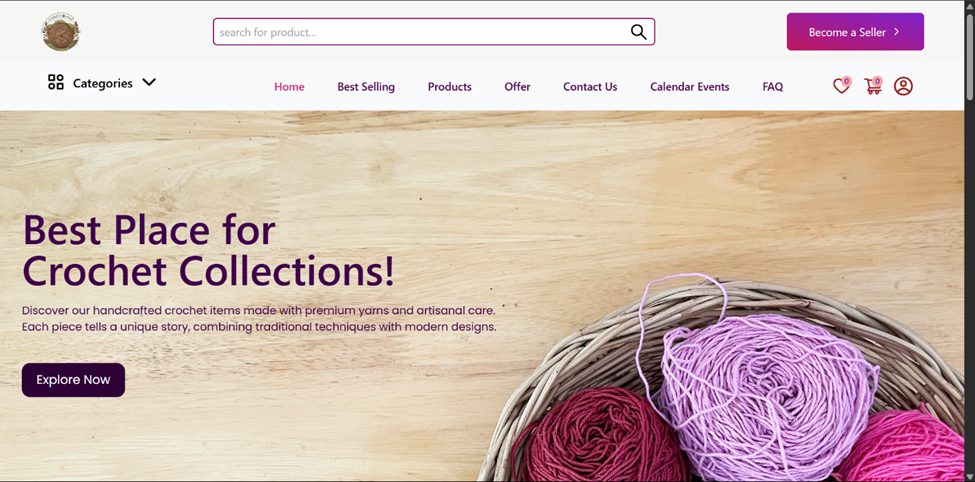Open the user account profile icon
The width and height of the screenshot is (975, 482).
coord(903,86)
